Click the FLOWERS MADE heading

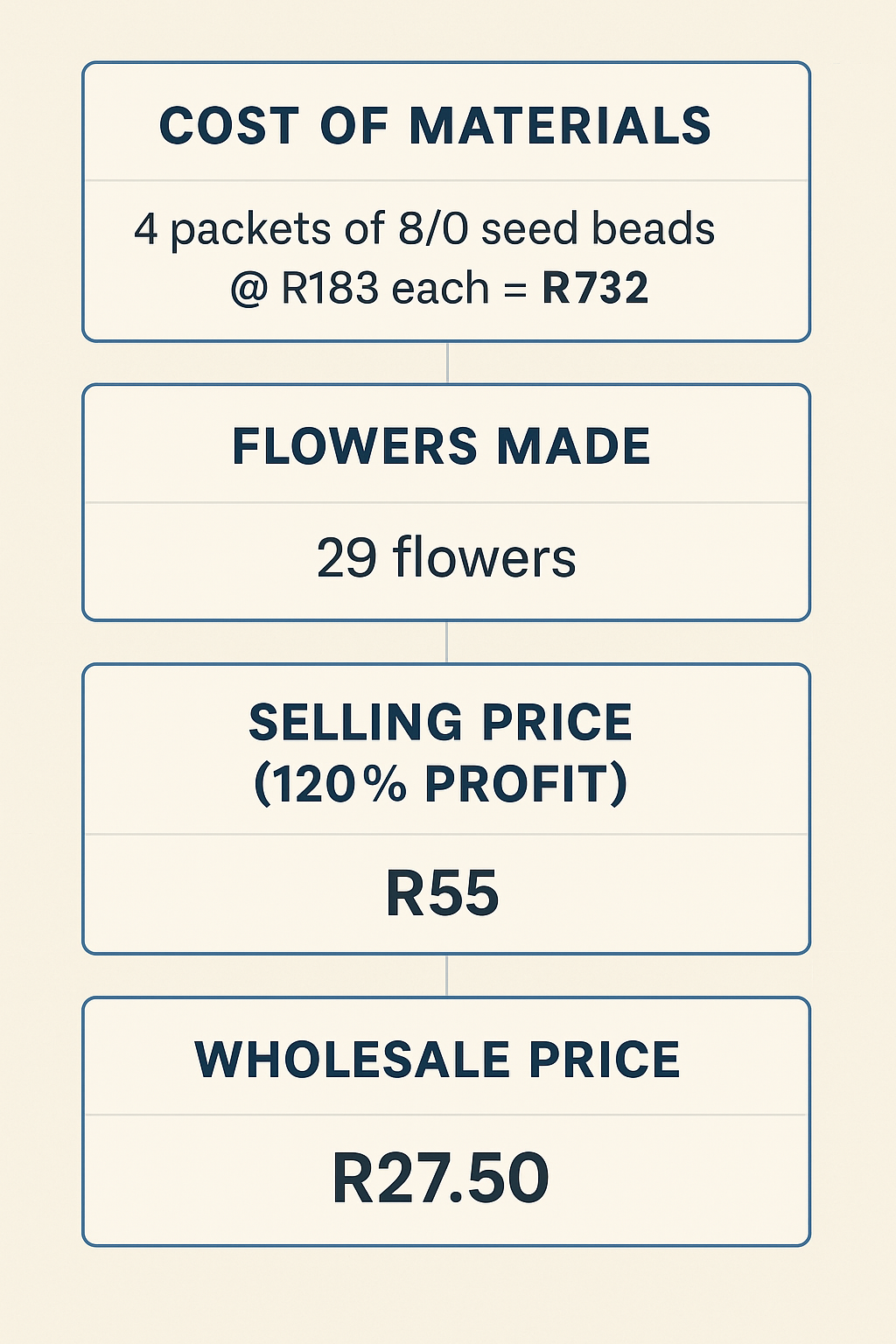tap(441, 446)
